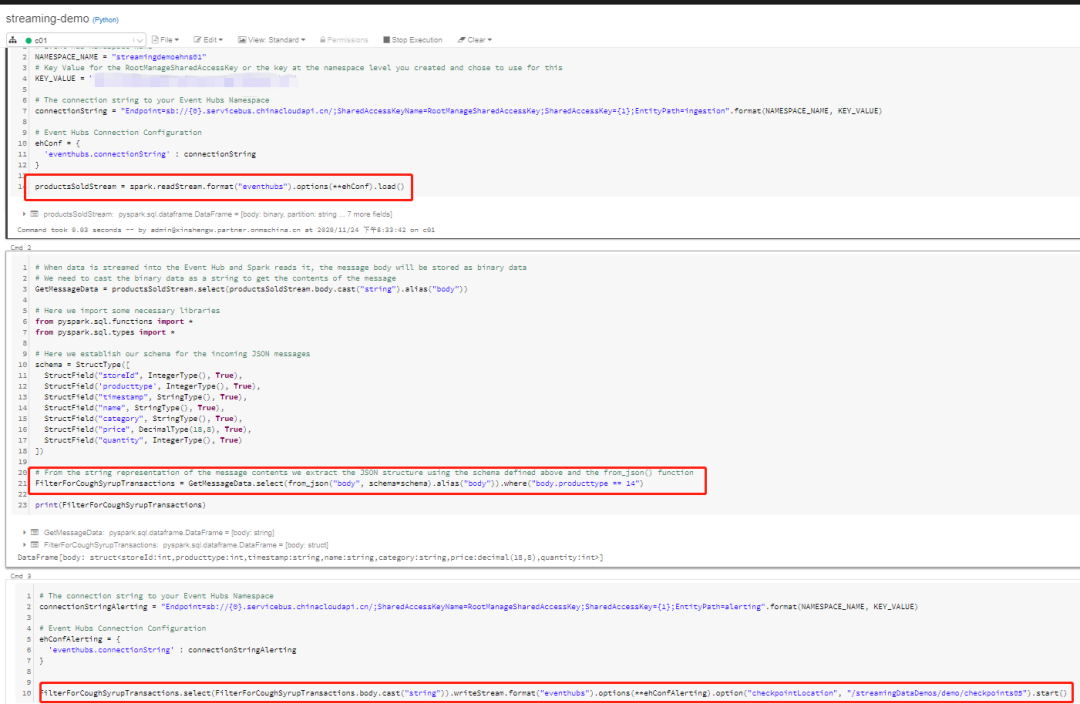Click the schema = StructType([ line
This screenshot has height=704, width=1080.
pyautogui.click(x=82, y=365)
